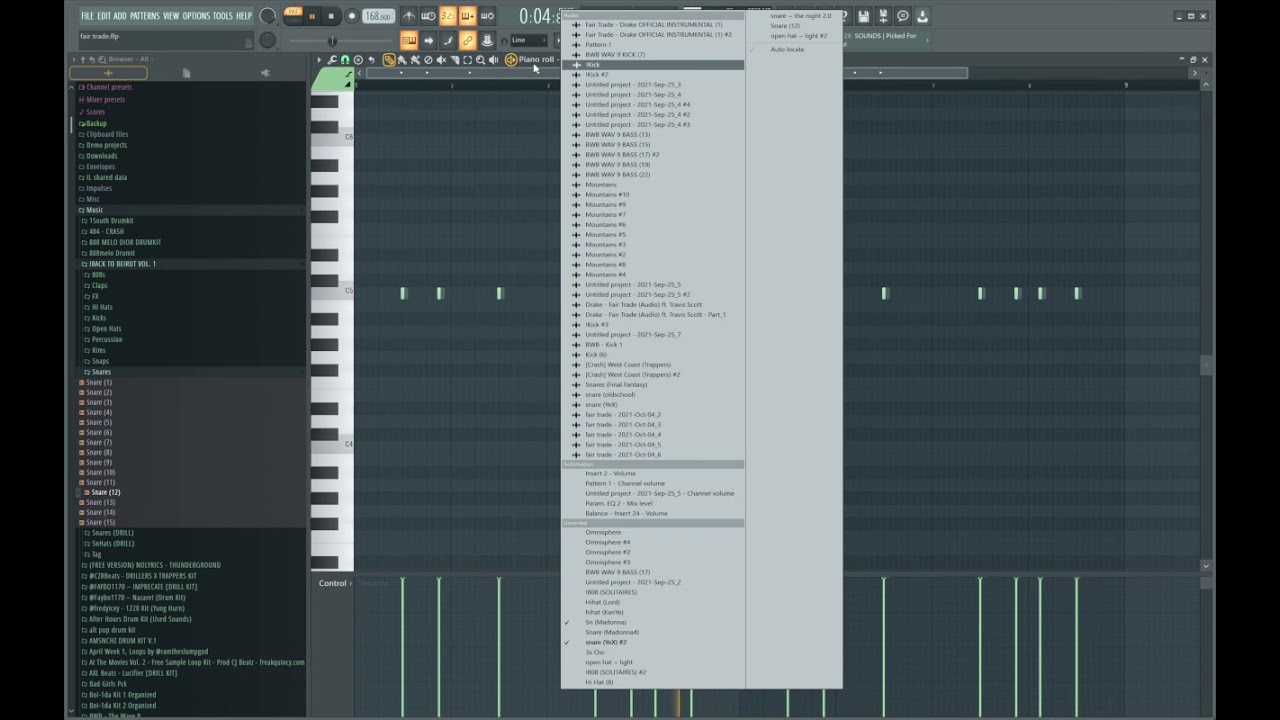Click the tempo field showing 168.000
1280x720 pixels.
click(x=378, y=17)
